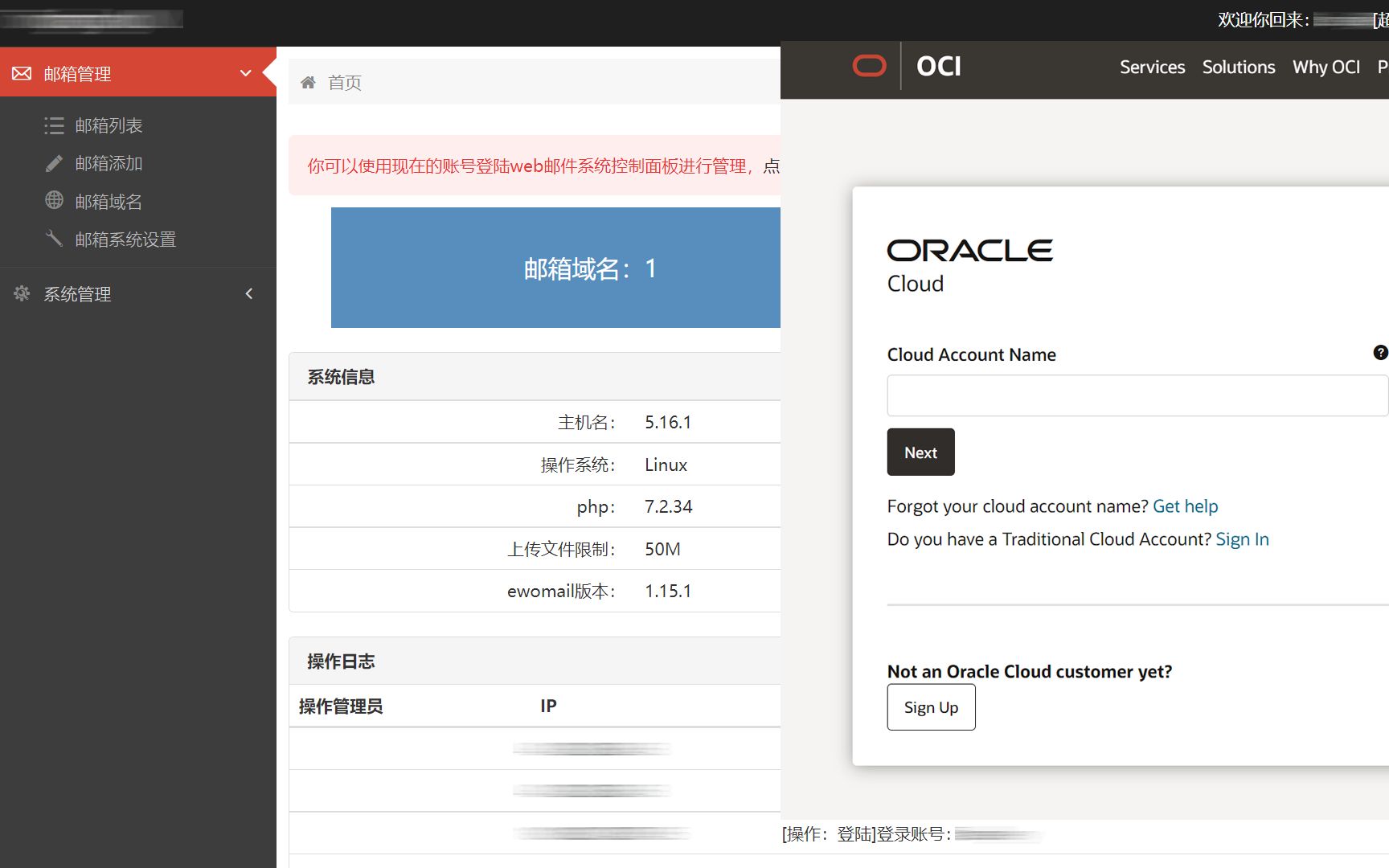The height and width of the screenshot is (868, 1389).
Task: Click the 操作管理员 column header
Action: [x=341, y=706]
